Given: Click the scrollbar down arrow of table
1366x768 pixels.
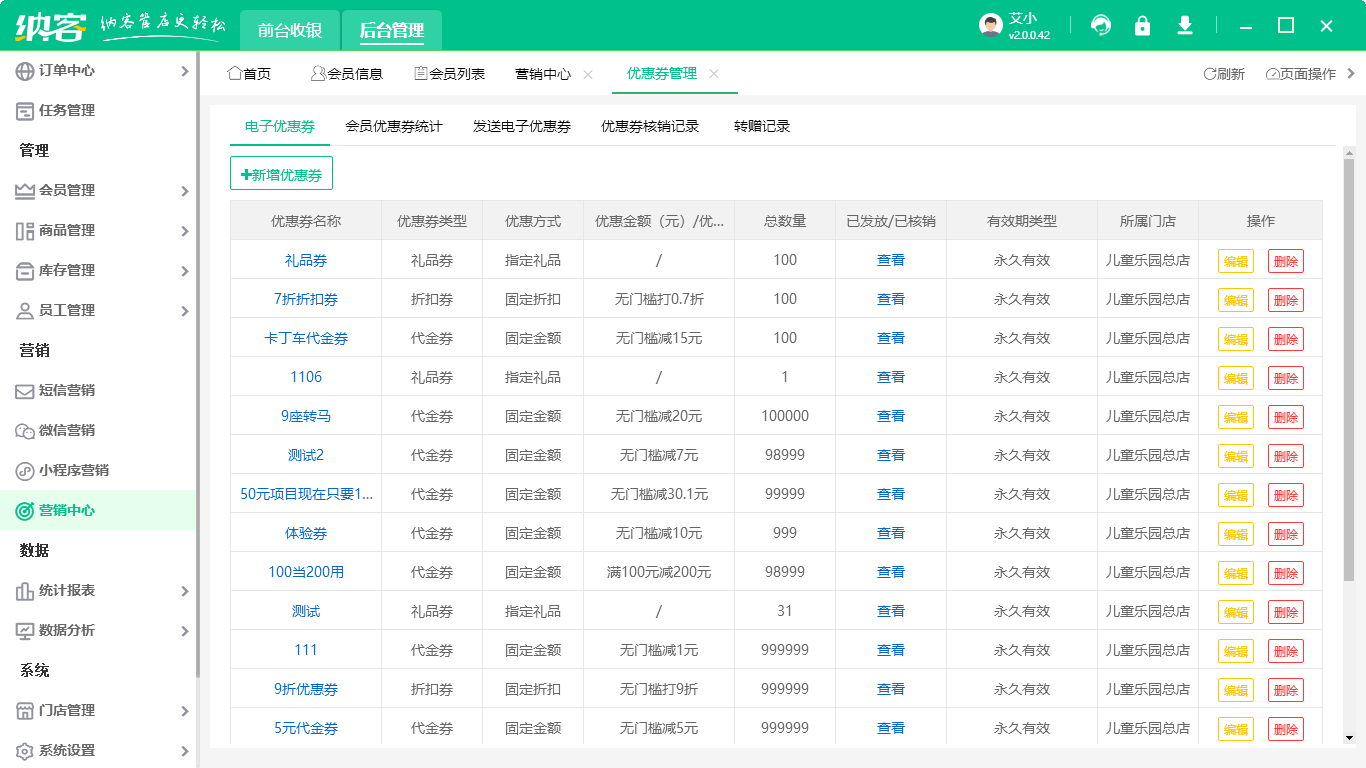Looking at the screenshot, I should tap(1348, 738).
